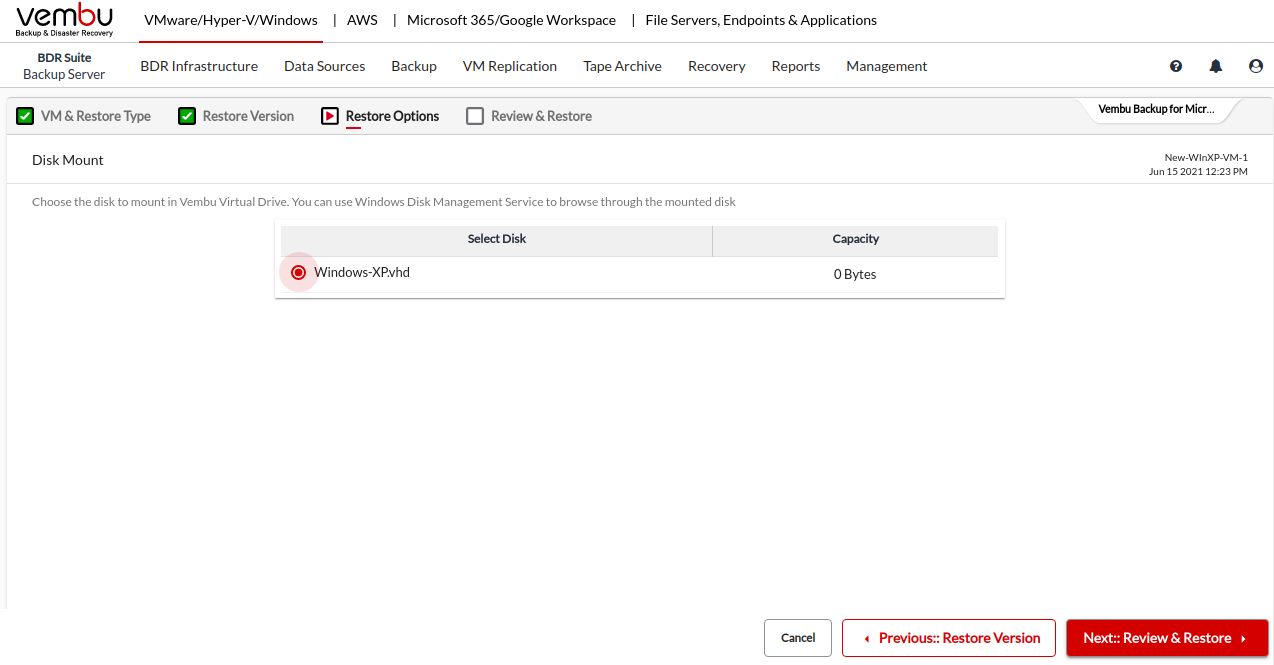Screen dimensions: 1274x665
Task: Select the Windows-XP.vhd disk radio button
Action: click(x=298, y=272)
